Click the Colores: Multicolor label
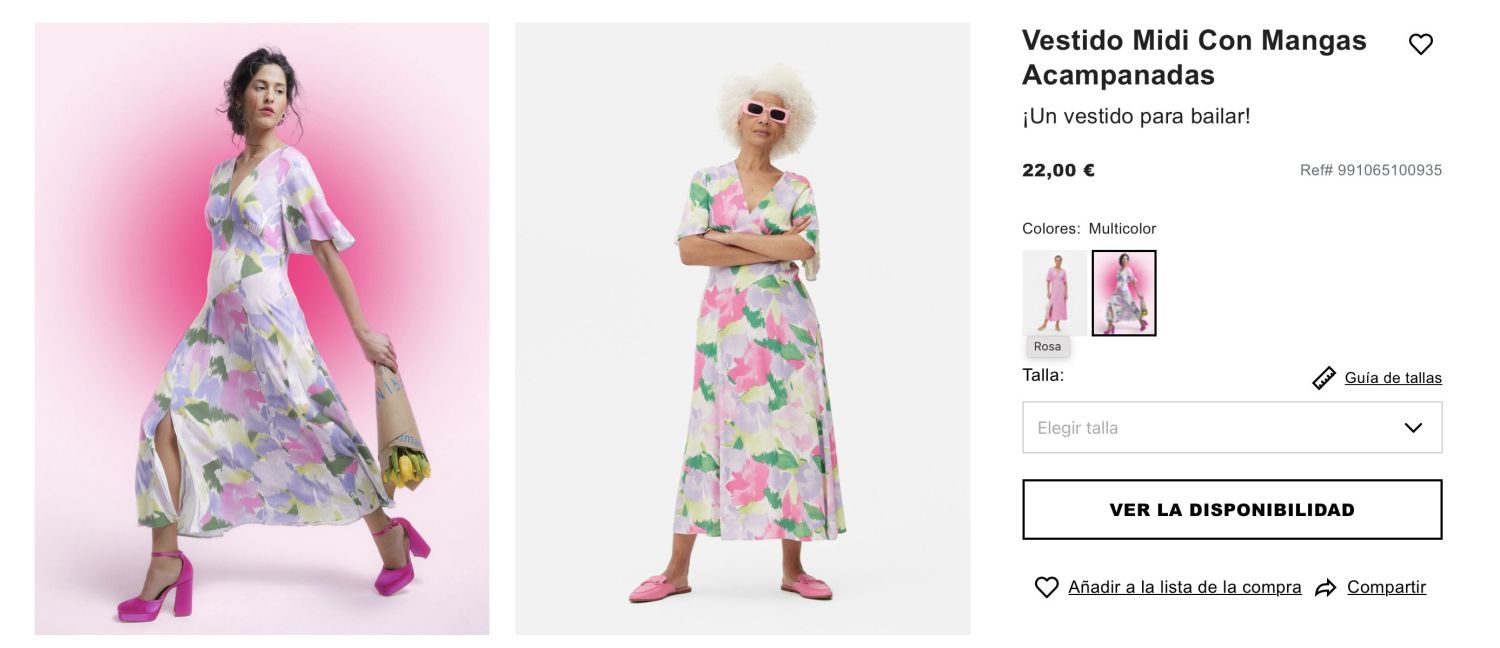Image resolution: width=1500 pixels, height=648 pixels. pos(1088,228)
